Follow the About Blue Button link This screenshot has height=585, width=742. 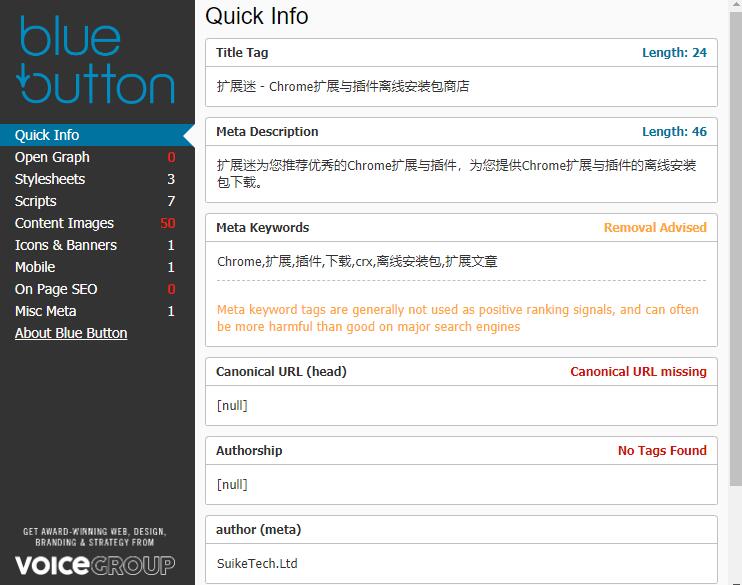coord(71,333)
